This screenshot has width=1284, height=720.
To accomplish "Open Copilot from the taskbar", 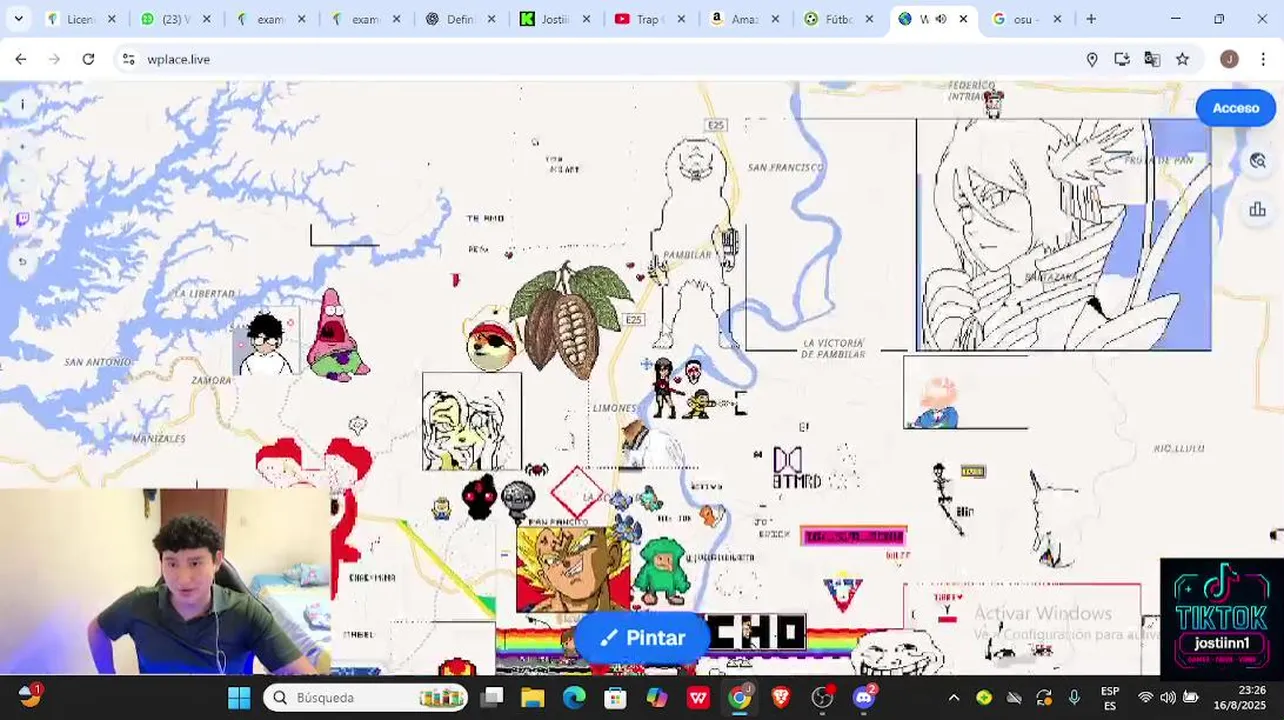I will [x=657, y=697].
